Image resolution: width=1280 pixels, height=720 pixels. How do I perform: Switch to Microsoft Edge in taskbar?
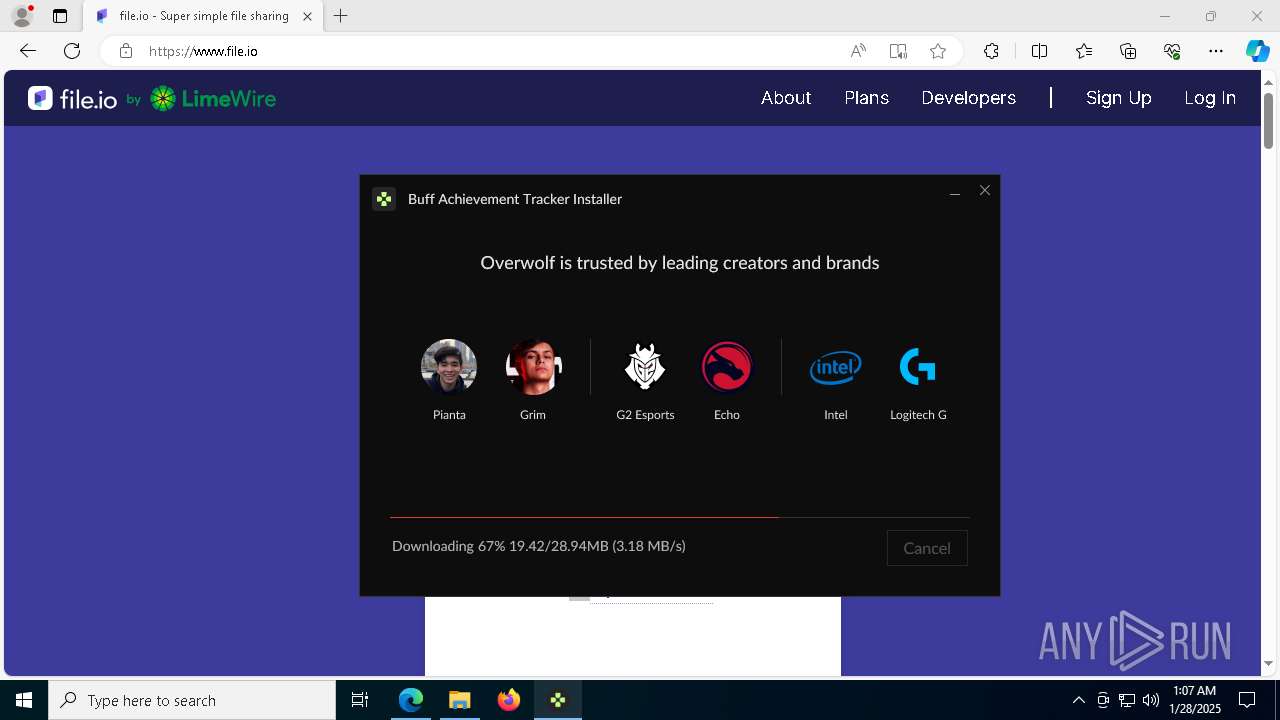click(x=411, y=700)
